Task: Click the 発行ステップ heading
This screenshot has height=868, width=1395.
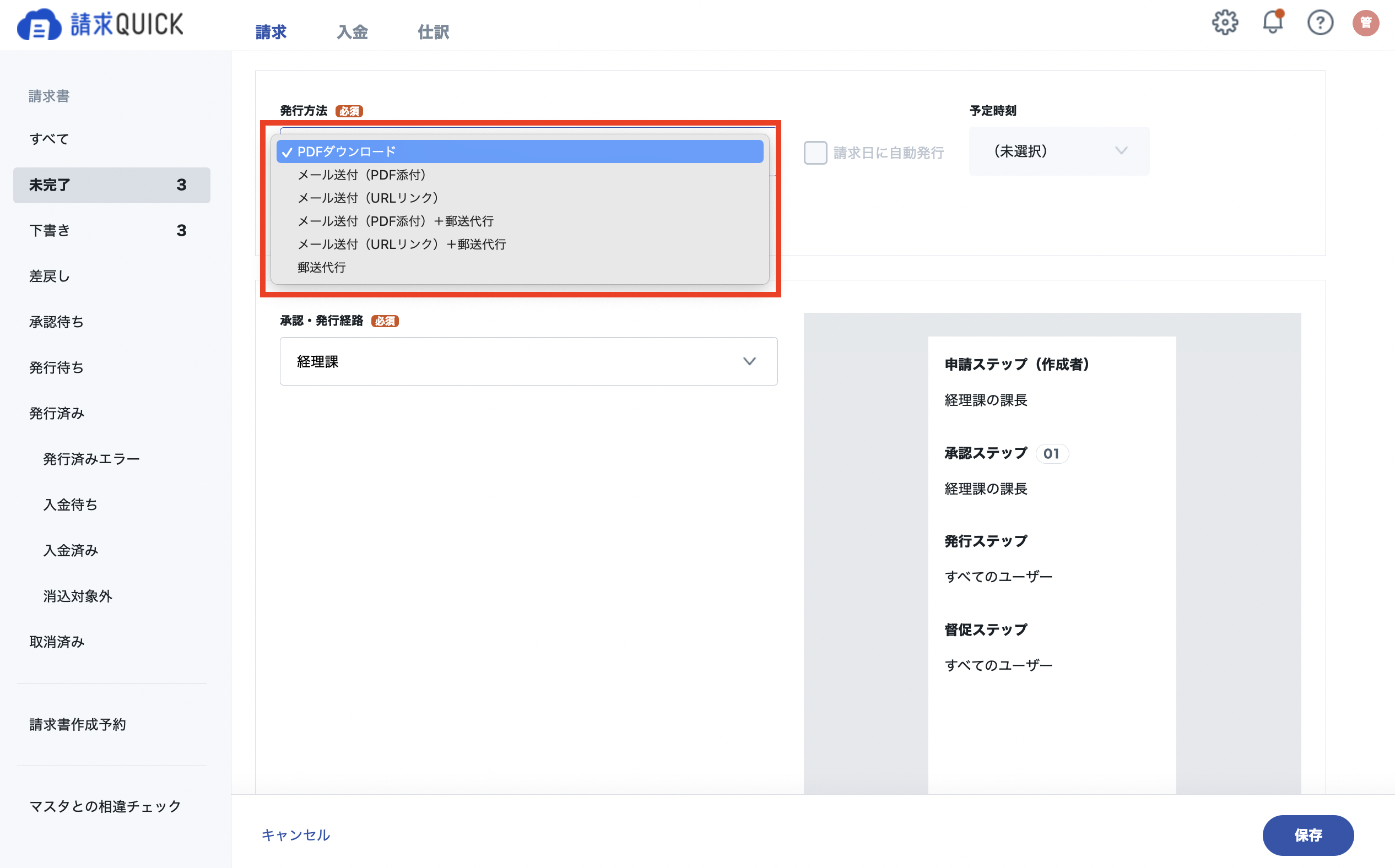Action: (x=986, y=541)
